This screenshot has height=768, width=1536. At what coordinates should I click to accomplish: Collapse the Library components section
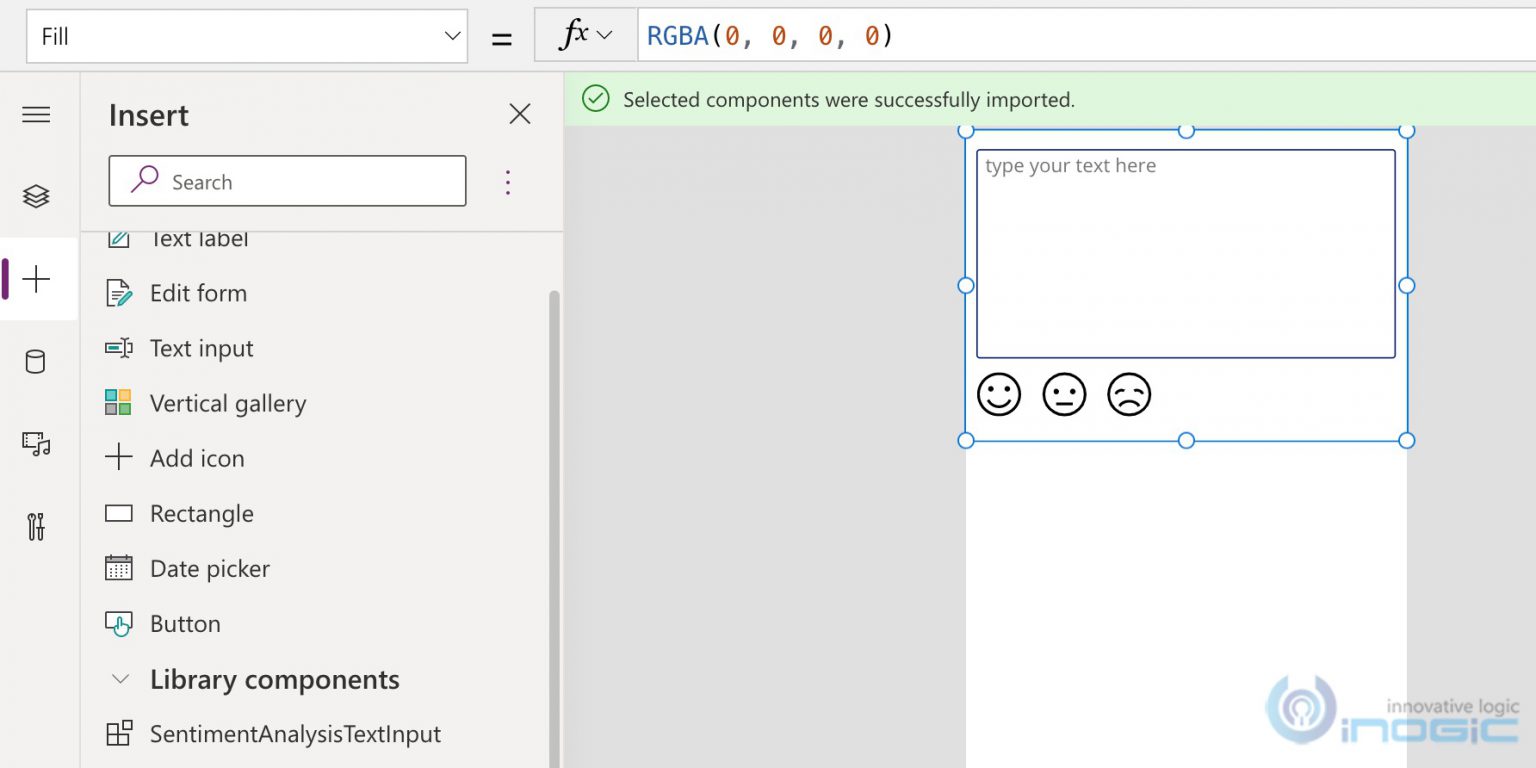tap(120, 679)
